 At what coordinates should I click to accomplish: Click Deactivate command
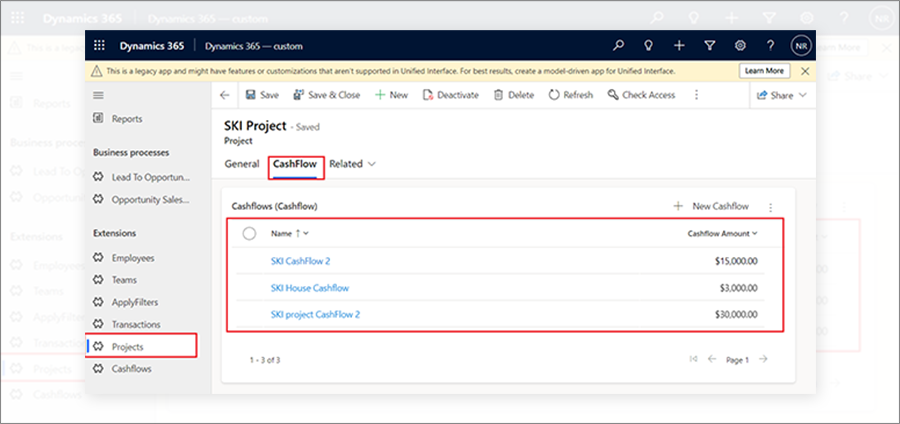coord(451,95)
